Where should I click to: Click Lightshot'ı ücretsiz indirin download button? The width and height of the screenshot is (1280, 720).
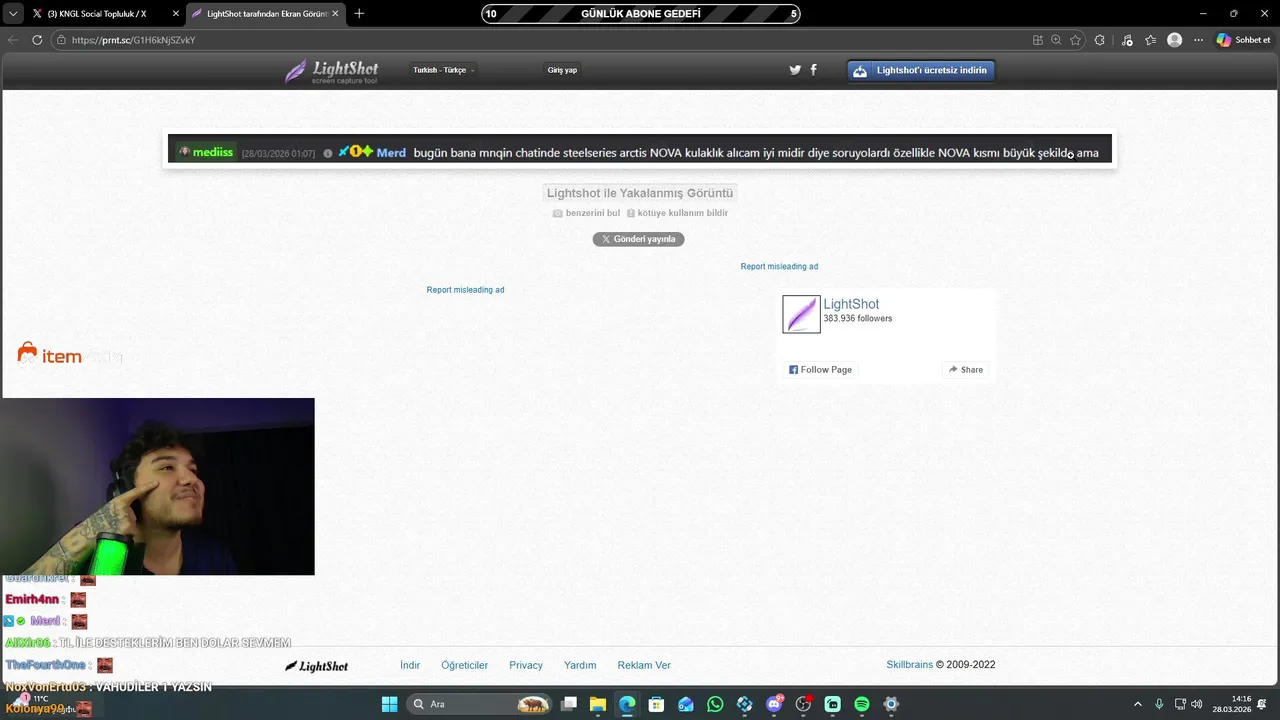click(x=921, y=70)
